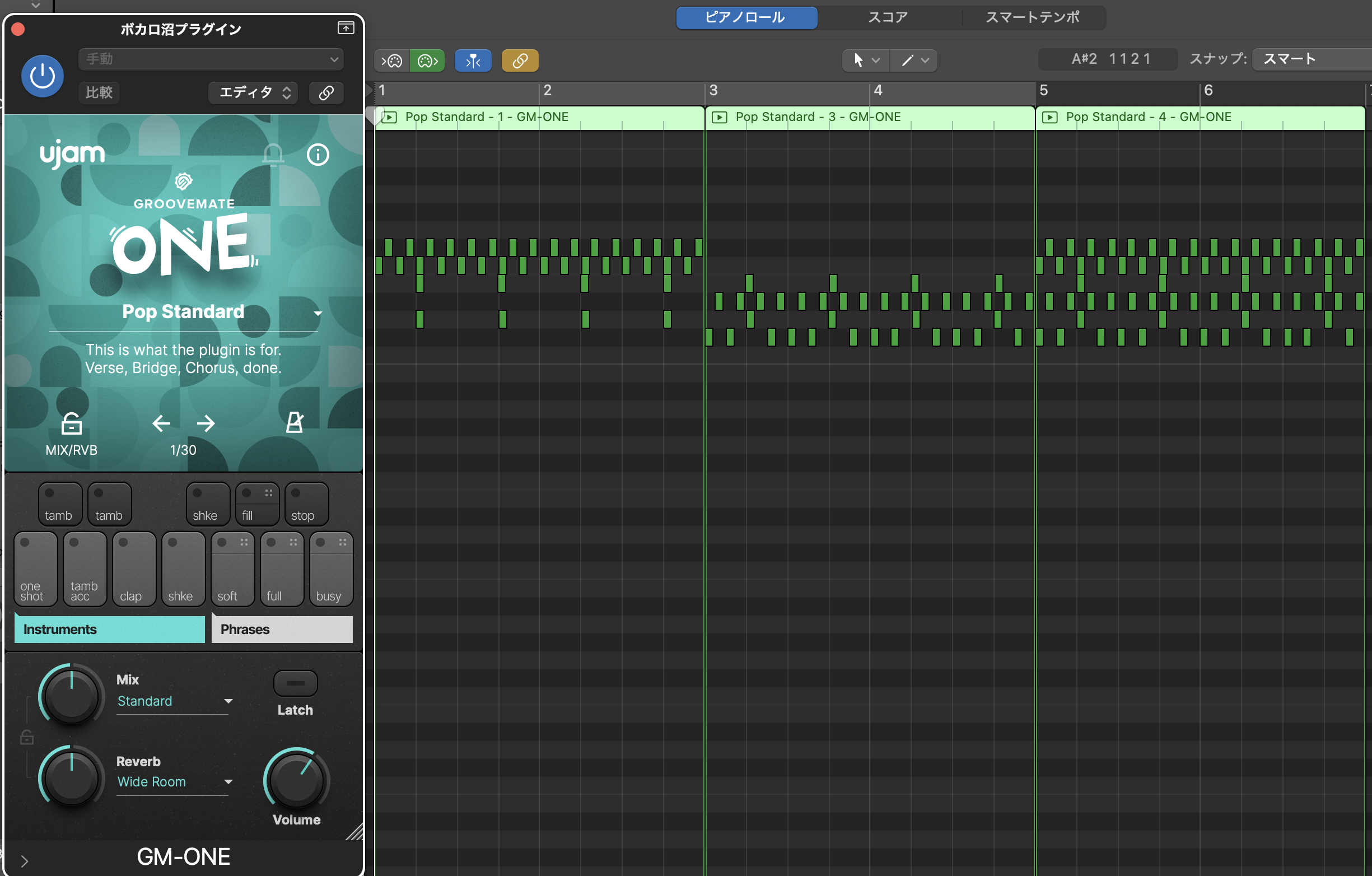1372x876 pixels.
Task: Open the Pop Standard style dropdown
Action: [x=318, y=313]
